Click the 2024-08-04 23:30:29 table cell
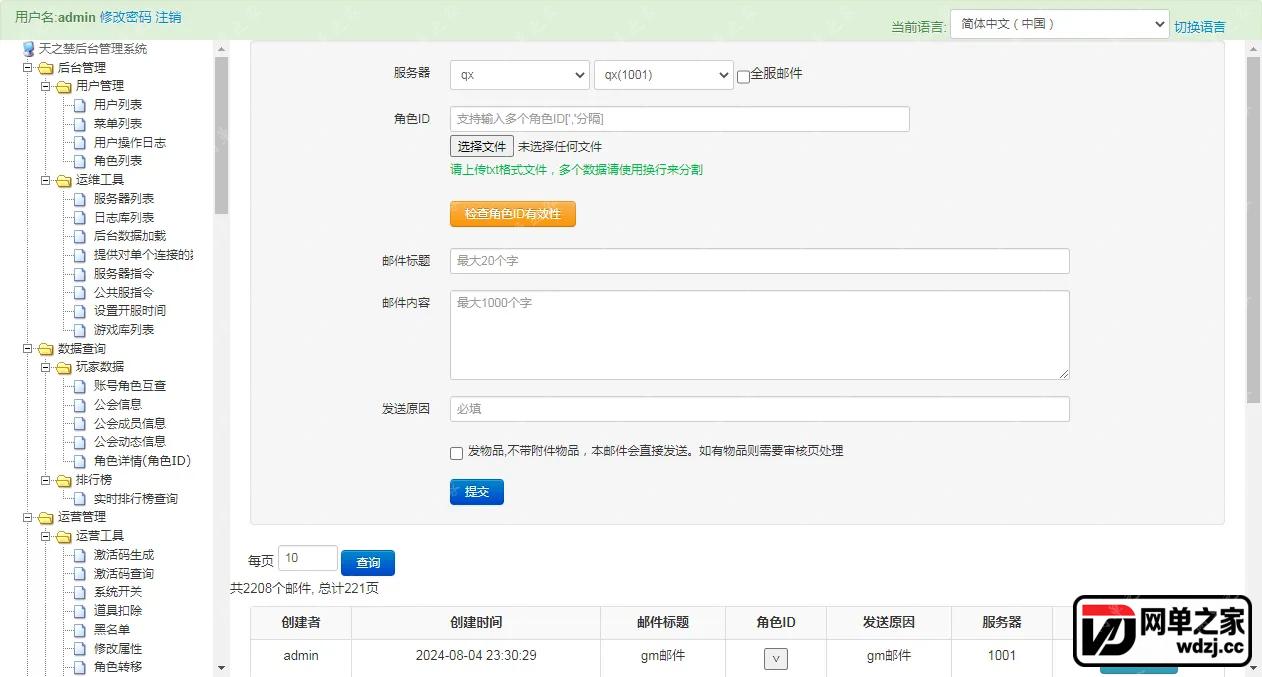Image resolution: width=1262 pixels, height=677 pixels. click(476, 656)
